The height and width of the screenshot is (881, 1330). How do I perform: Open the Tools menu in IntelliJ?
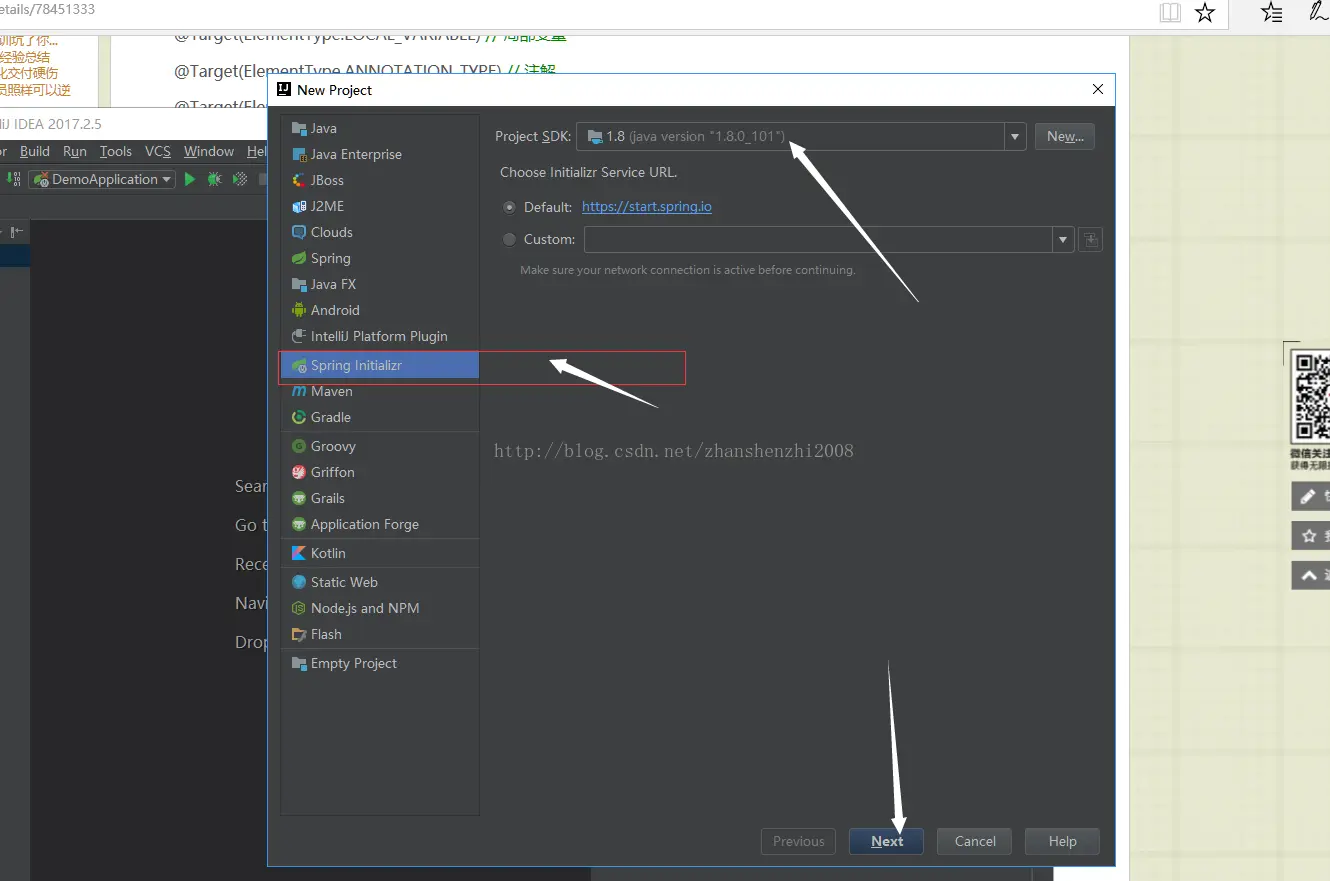[x=116, y=151]
